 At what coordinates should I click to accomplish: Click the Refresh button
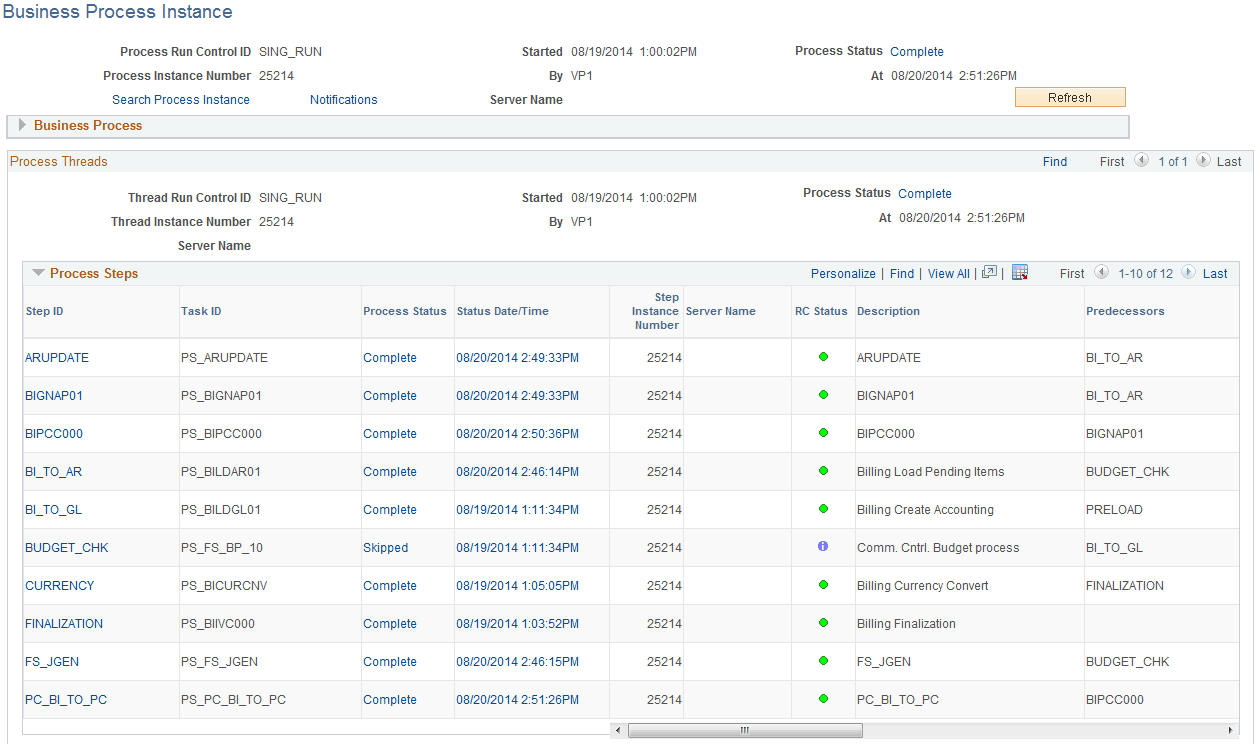(x=1070, y=97)
